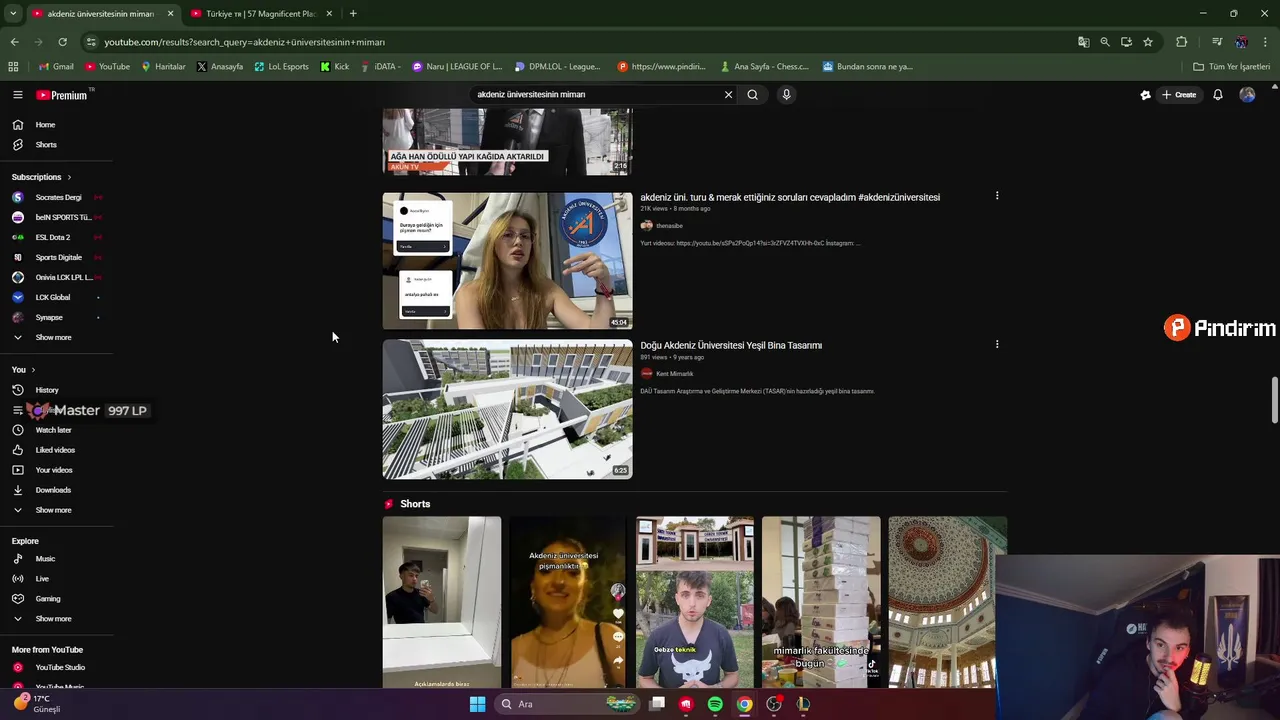Open the Chrome extensions puzzle icon
Screen dimensions: 1280x720
1181,42
